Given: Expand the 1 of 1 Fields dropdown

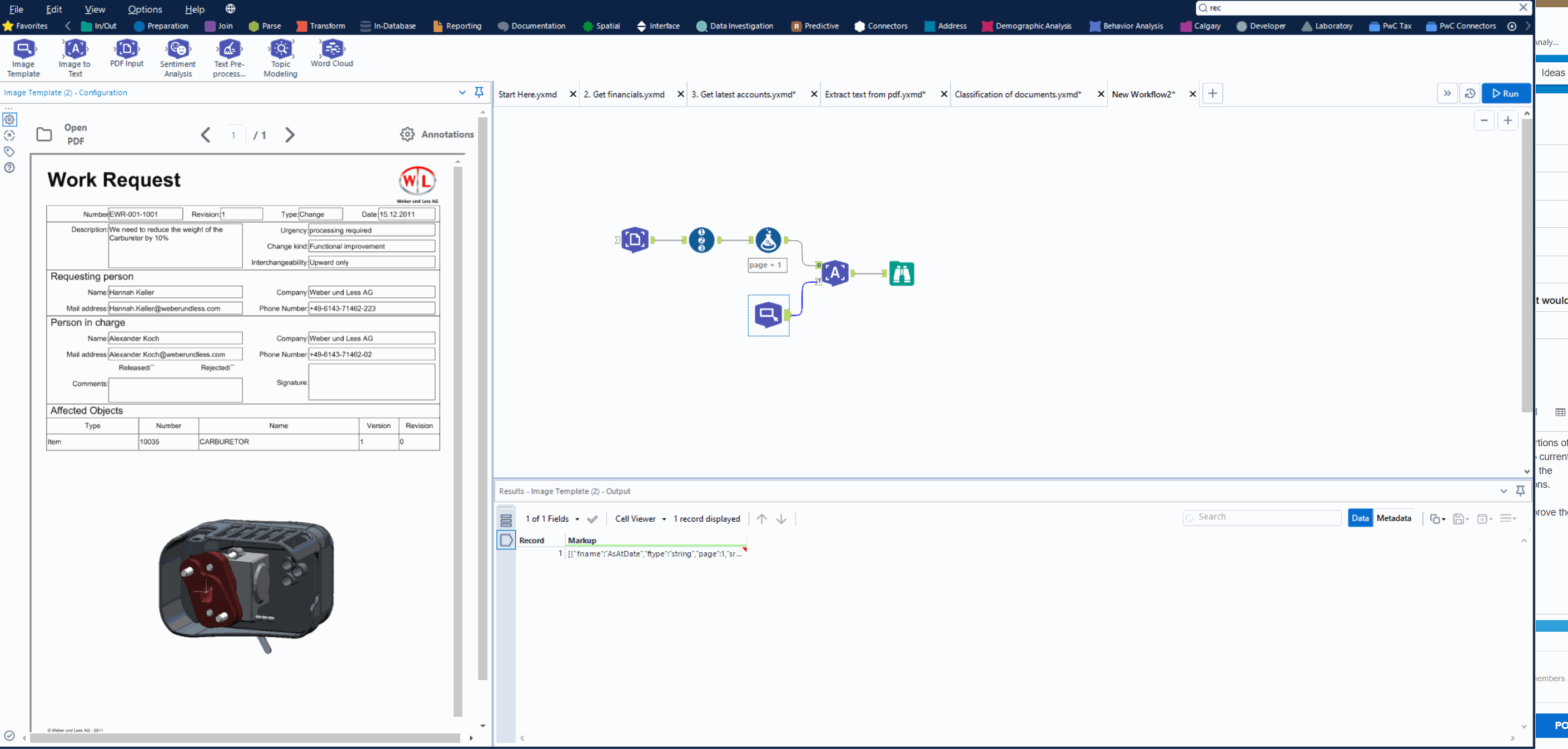Looking at the screenshot, I should (578, 519).
